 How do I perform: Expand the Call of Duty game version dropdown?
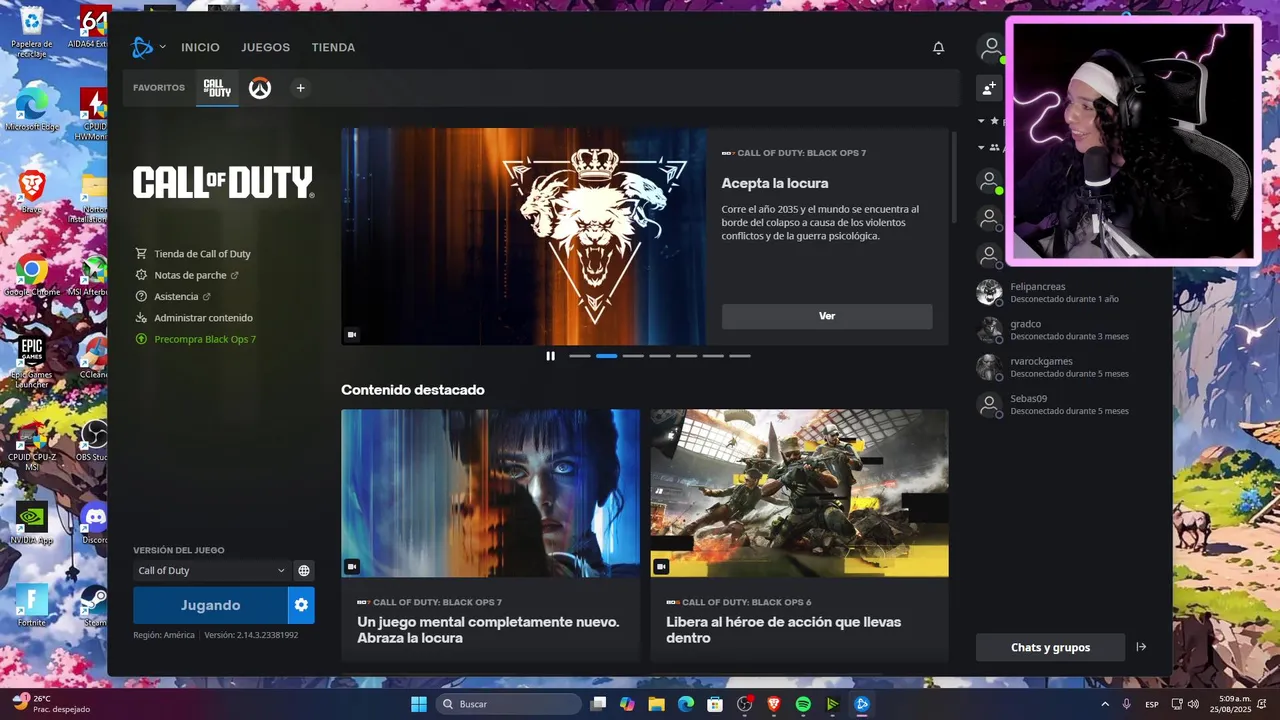[211, 571]
